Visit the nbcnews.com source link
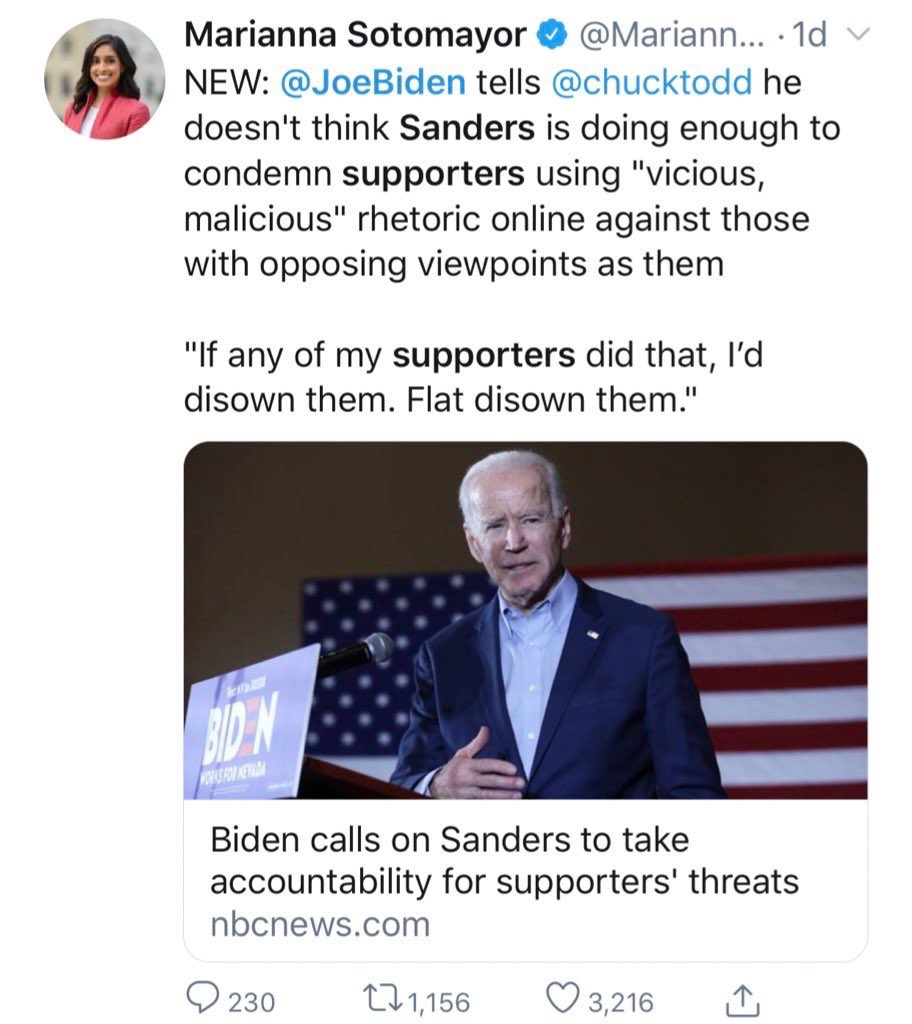912x1024 pixels. 320,924
